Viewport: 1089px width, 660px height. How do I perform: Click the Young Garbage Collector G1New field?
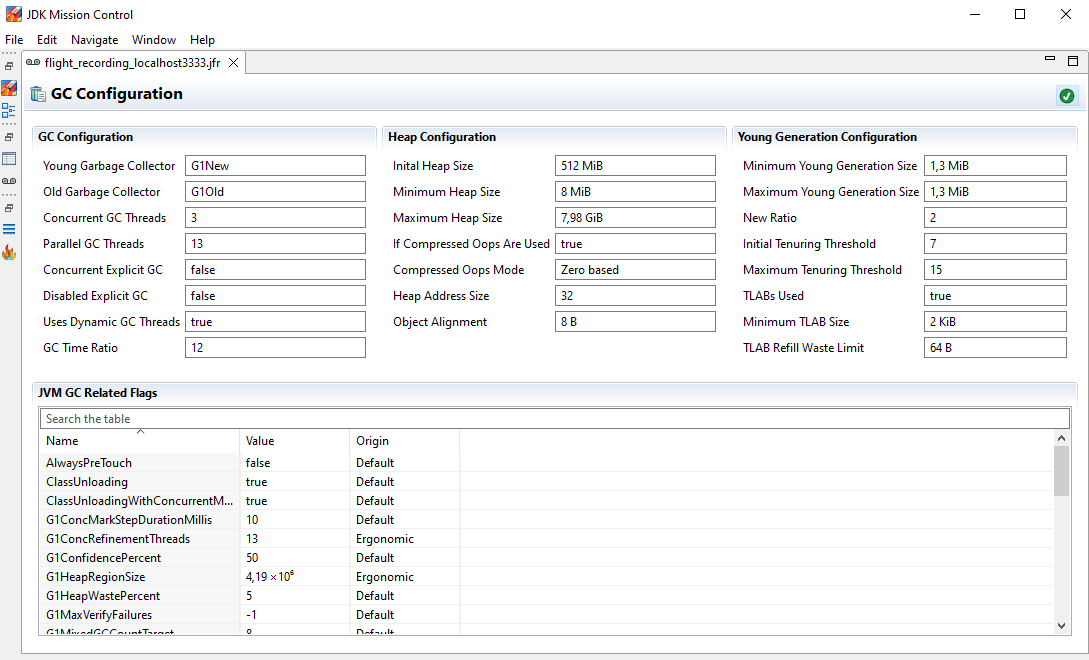point(275,165)
